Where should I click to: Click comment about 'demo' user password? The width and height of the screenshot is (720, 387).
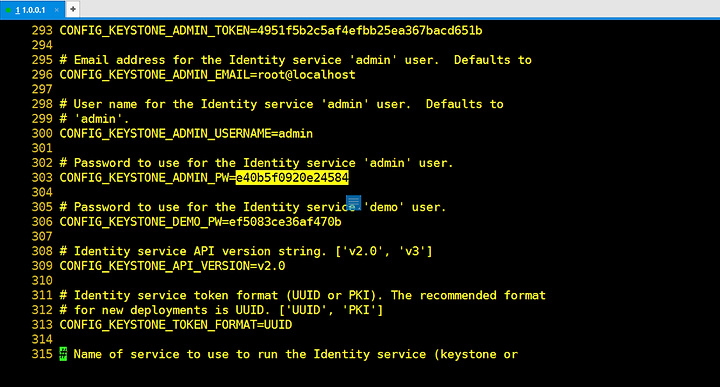pos(253,207)
